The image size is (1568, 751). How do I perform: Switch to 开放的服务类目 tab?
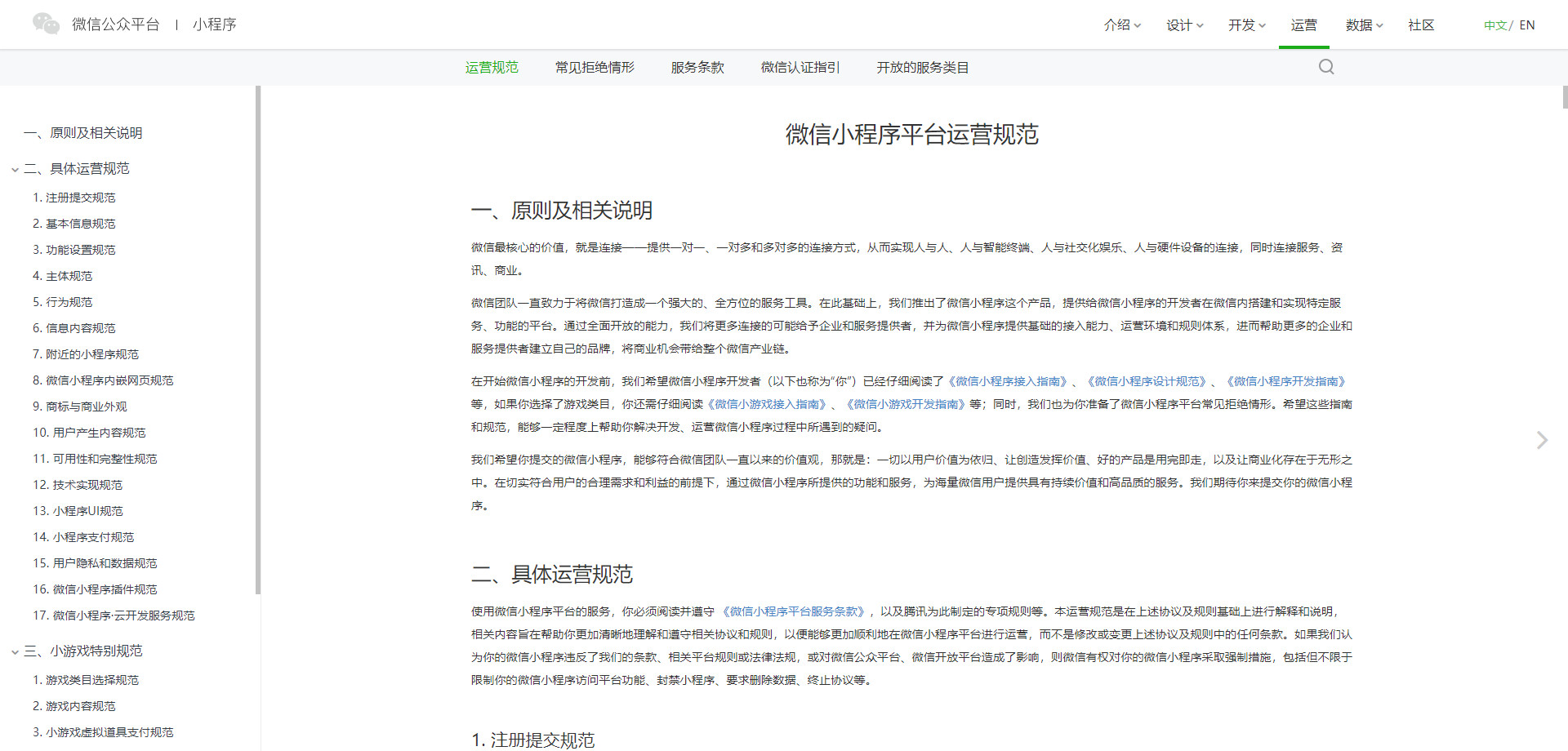pyautogui.click(x=923, y=68)
